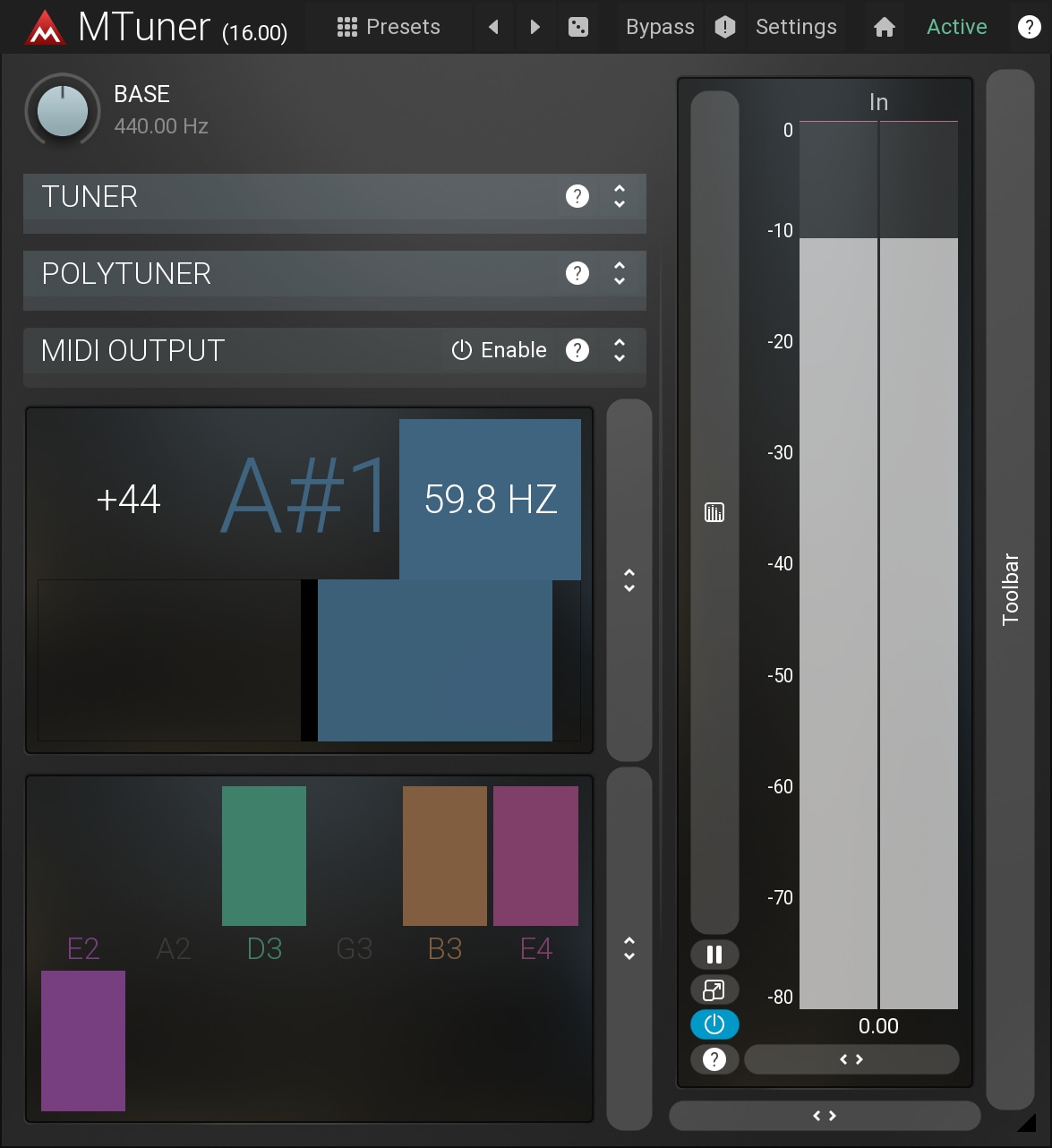Click the Active license label
Viewport: 1052px width, 1148px height.
(x=956, y=27)
